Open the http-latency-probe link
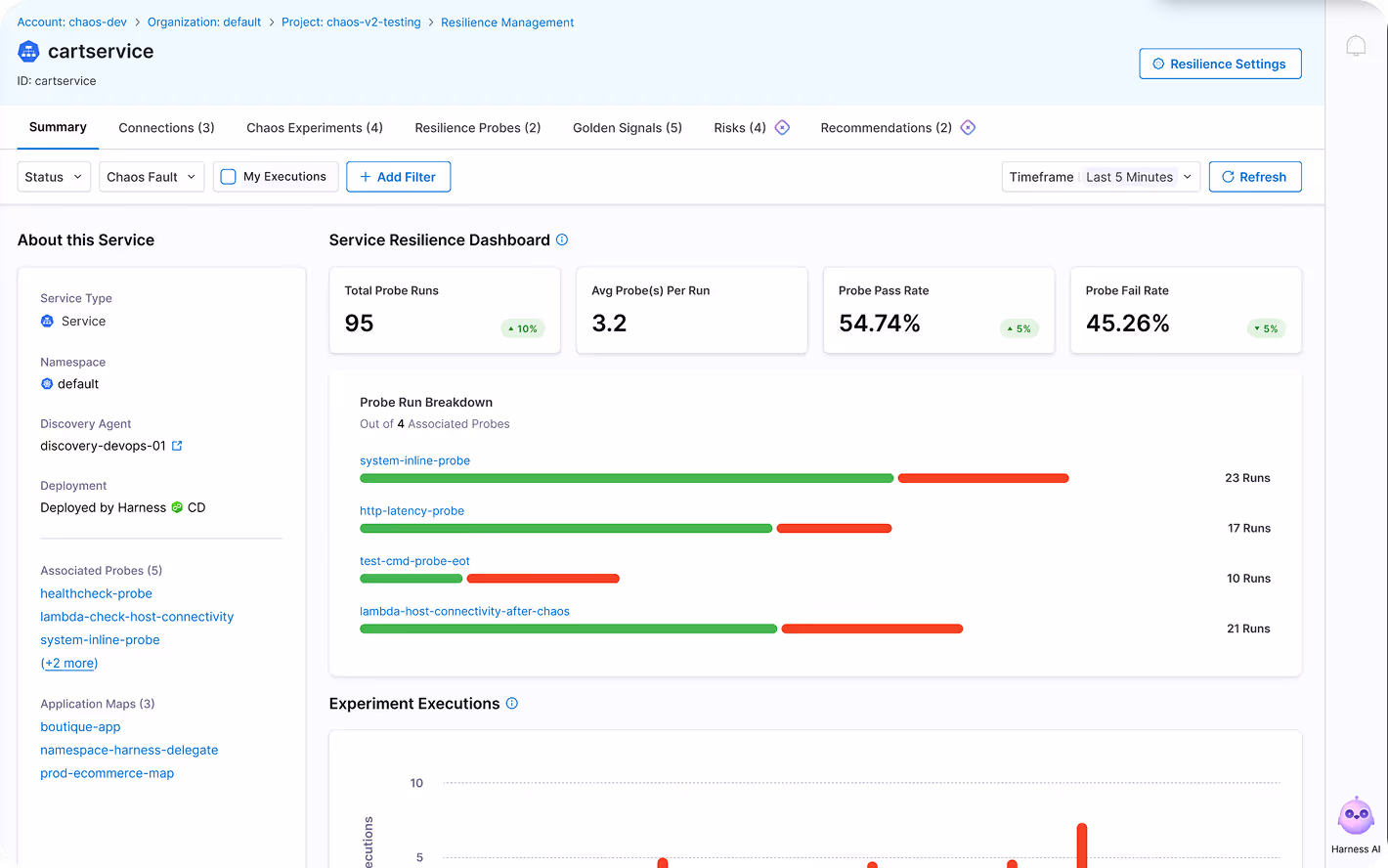The width and height of the screenshot is (1388, 868). point(412,510)
